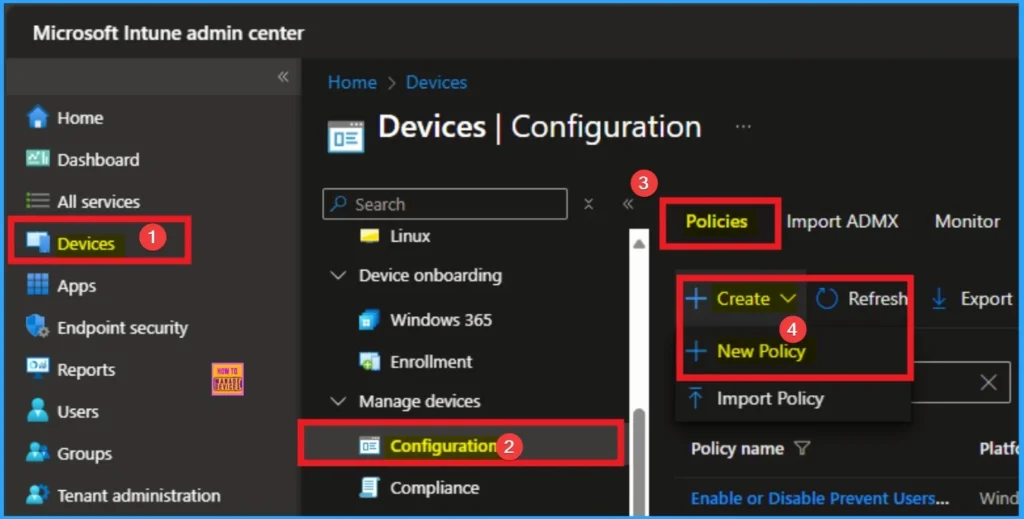Click the Policy name filter funnel icon
Image resolution: width=1024 pixels, height=519 pixels.
click(802, 448)
